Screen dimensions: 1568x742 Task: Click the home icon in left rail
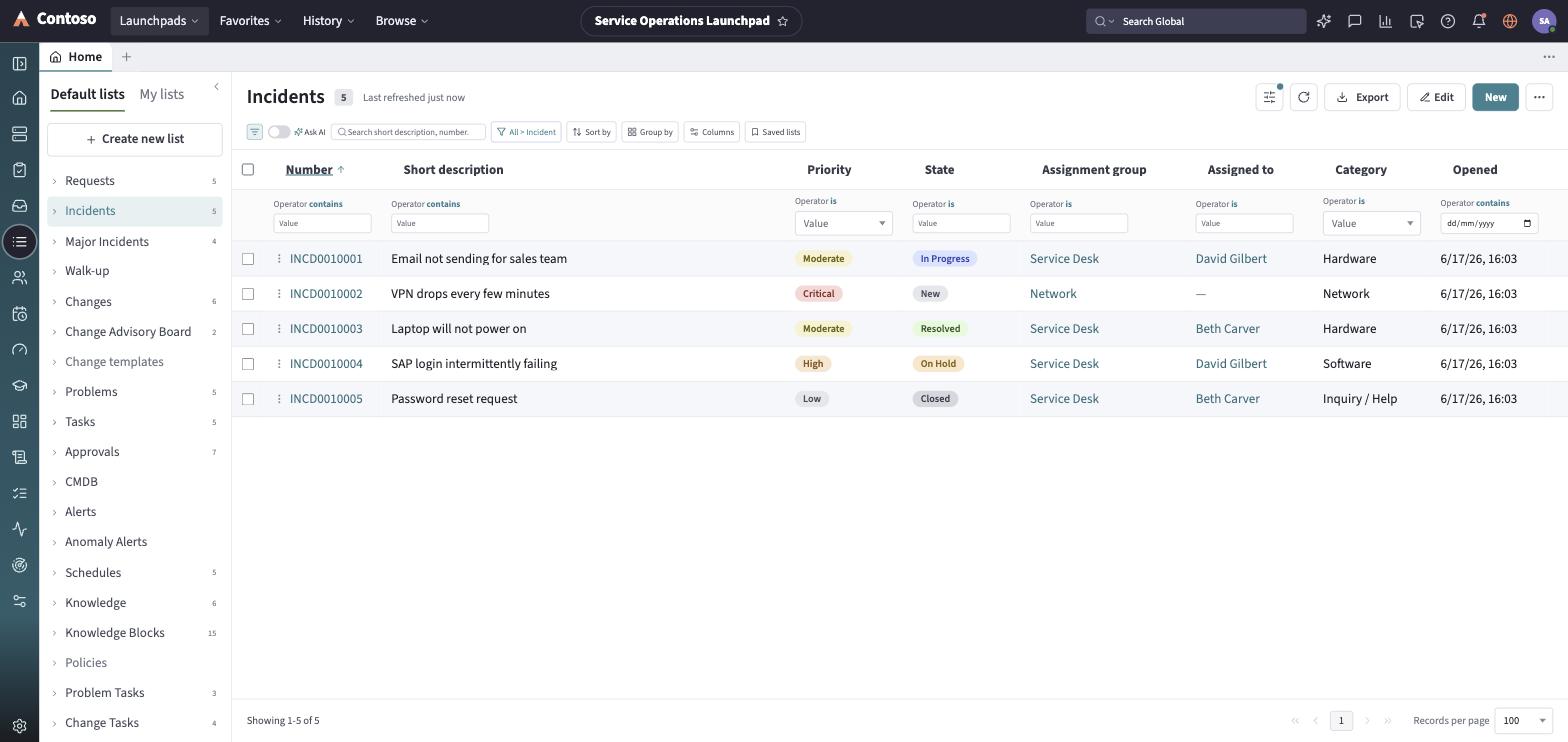click(19, 98)
